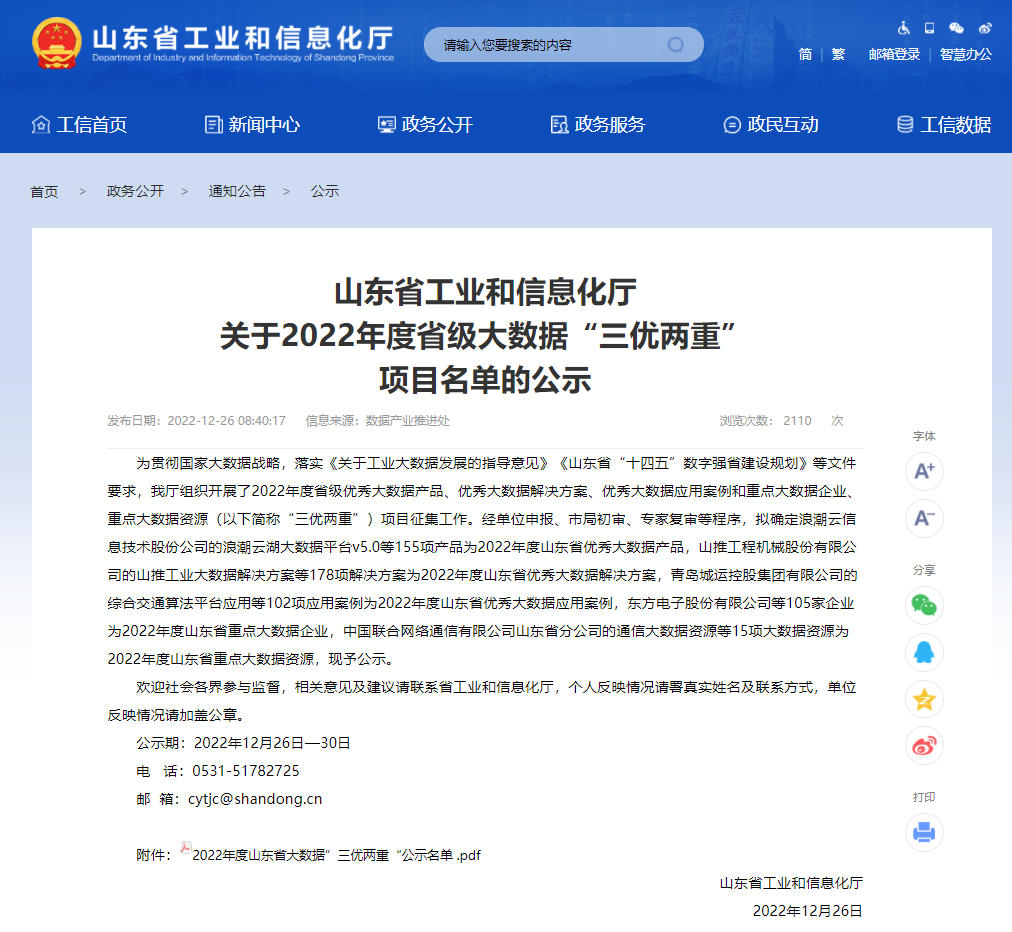Click the signature date 2022年12月26日
1012x932 pixels.
click(807, 911)
